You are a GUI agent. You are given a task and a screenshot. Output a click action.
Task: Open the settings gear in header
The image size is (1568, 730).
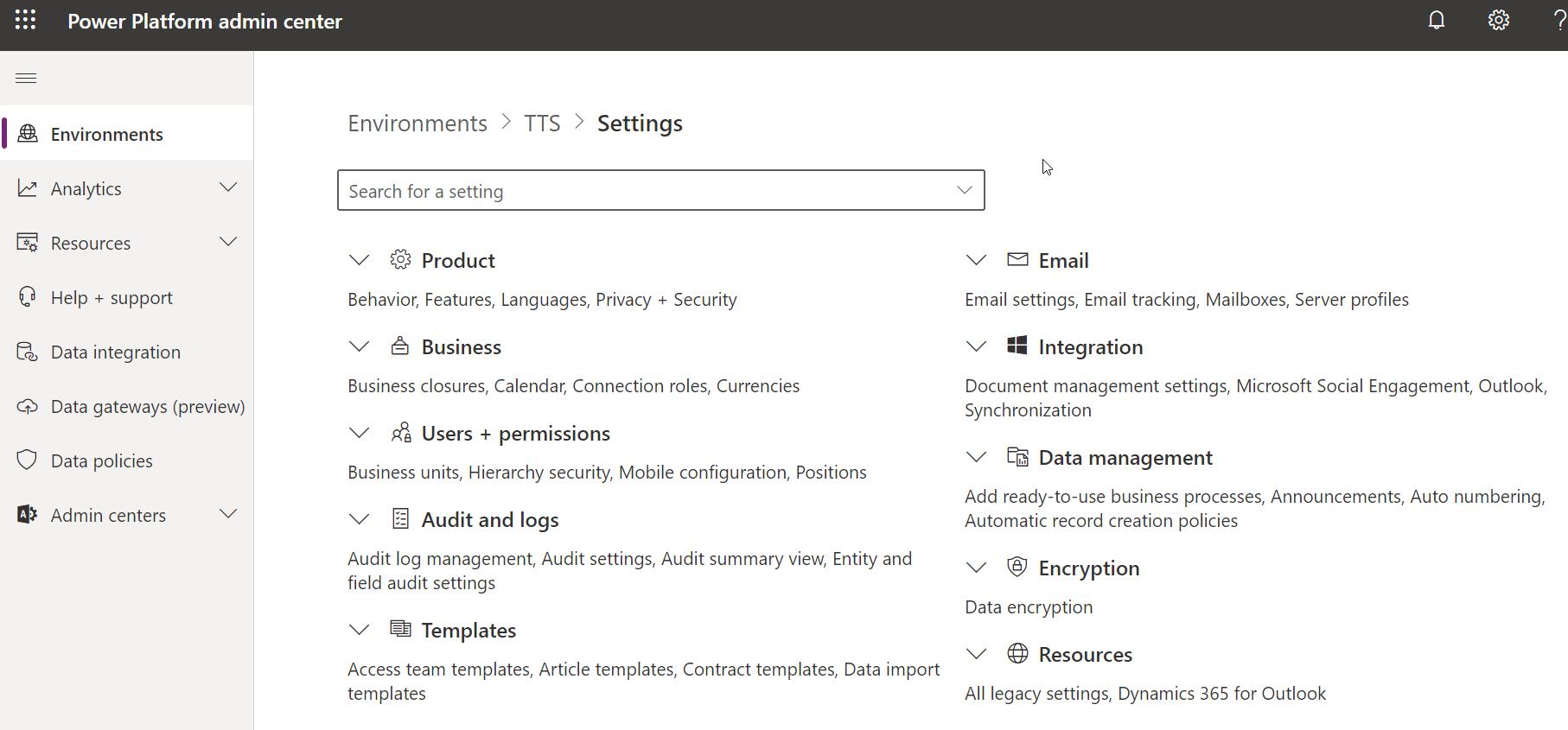(x=1499, y=20)
